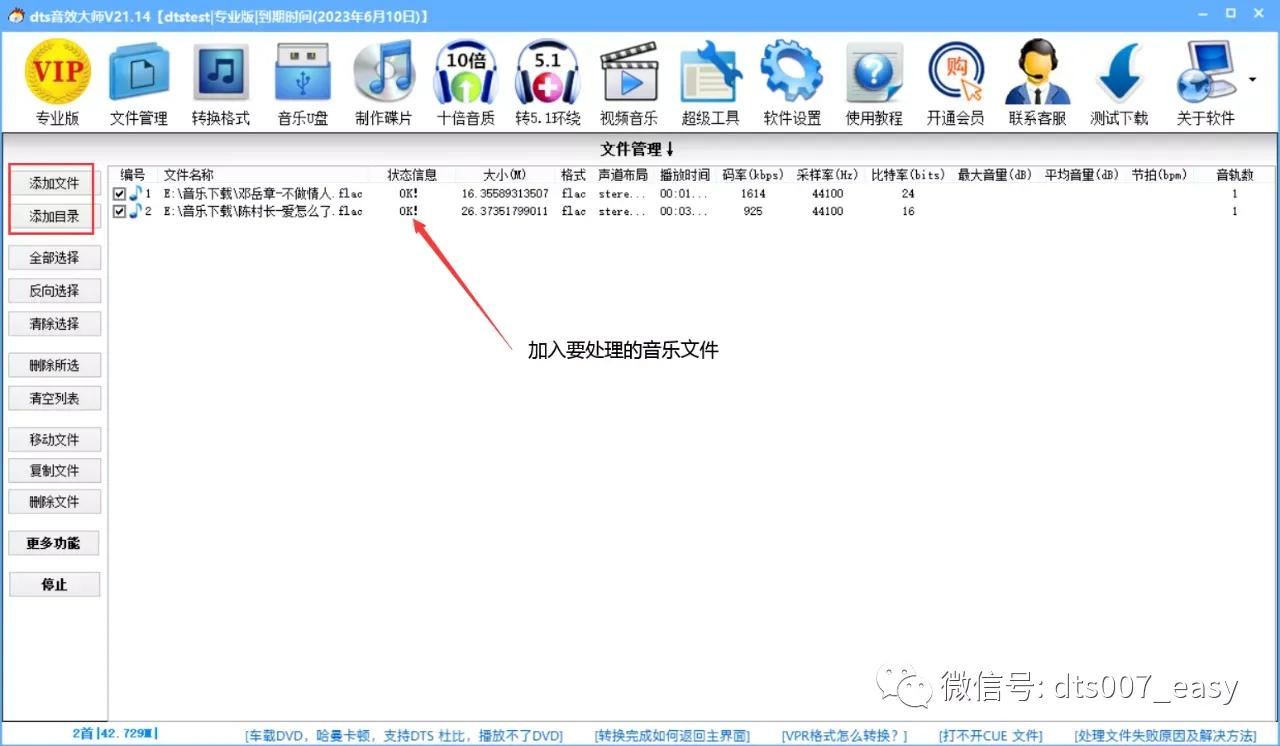Uncheck the 邓岳章 flac file checkbox

(119, 193)
